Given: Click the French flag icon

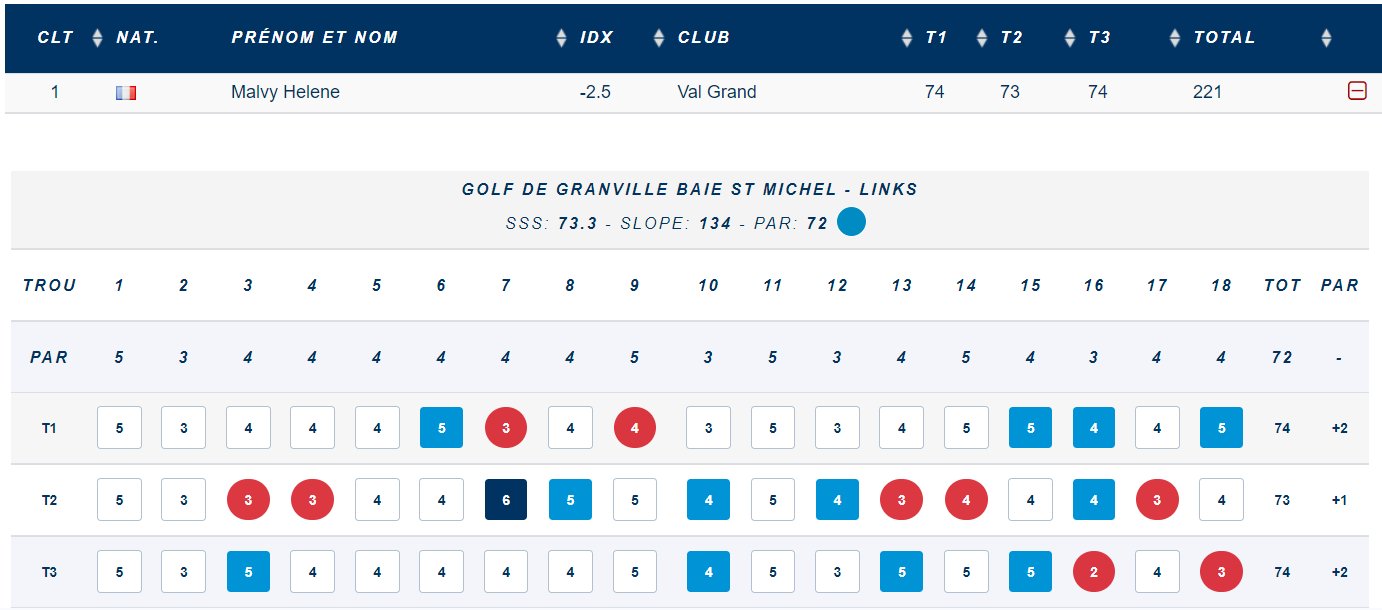Looking at the screenshot, I should 126,93.
